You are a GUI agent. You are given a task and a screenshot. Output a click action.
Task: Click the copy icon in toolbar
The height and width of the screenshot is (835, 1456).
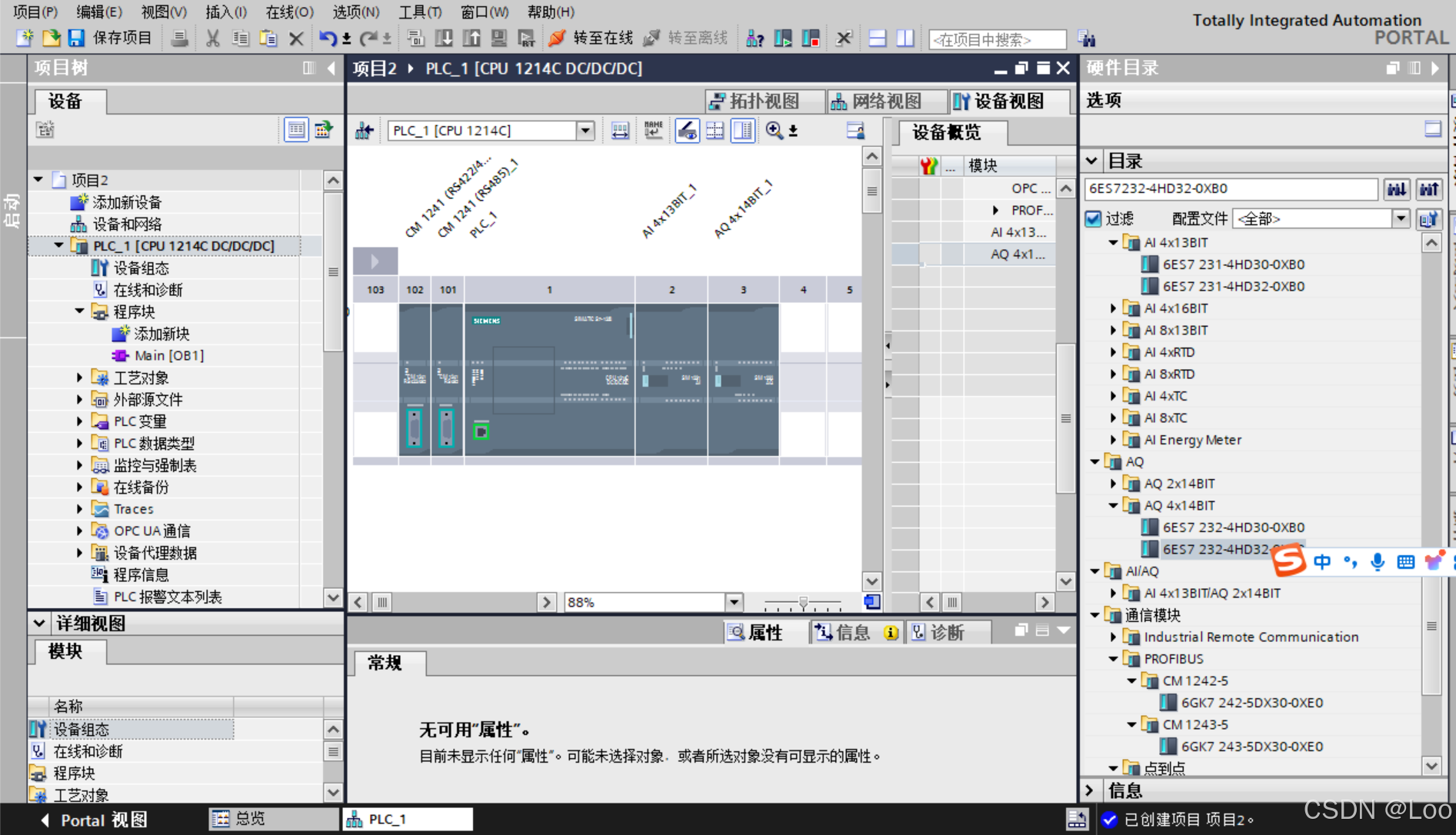coord(241,38)
